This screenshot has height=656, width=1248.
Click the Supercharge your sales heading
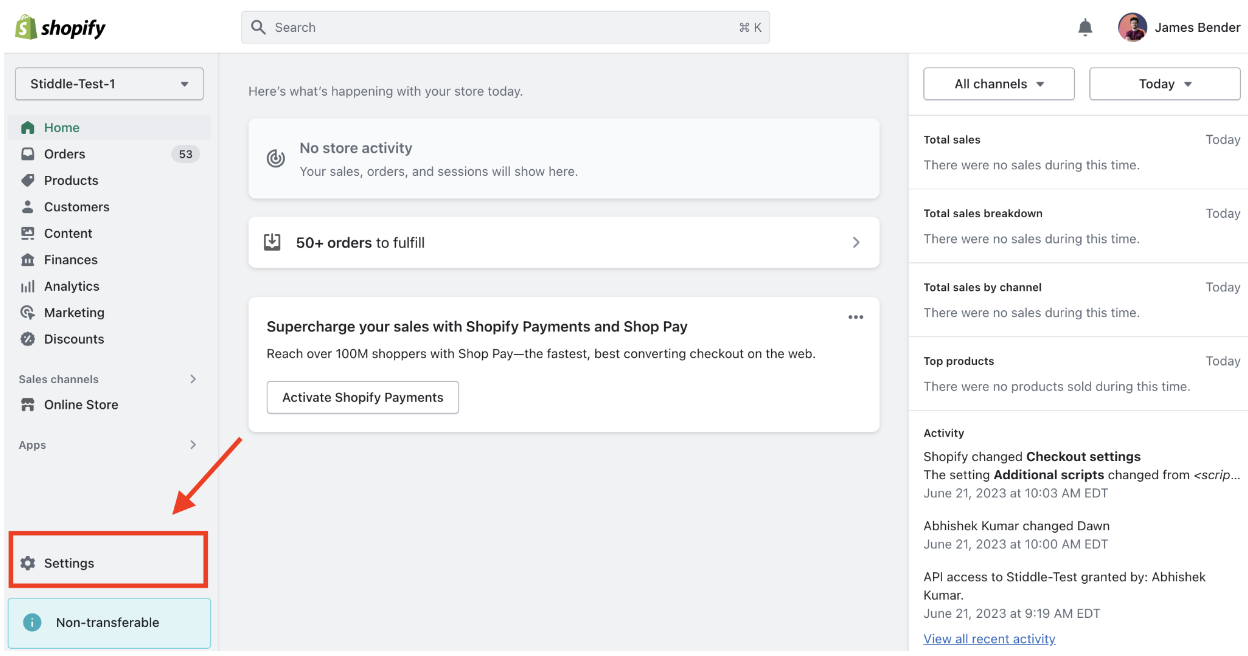pyautogui.click(x=477, y=326)
